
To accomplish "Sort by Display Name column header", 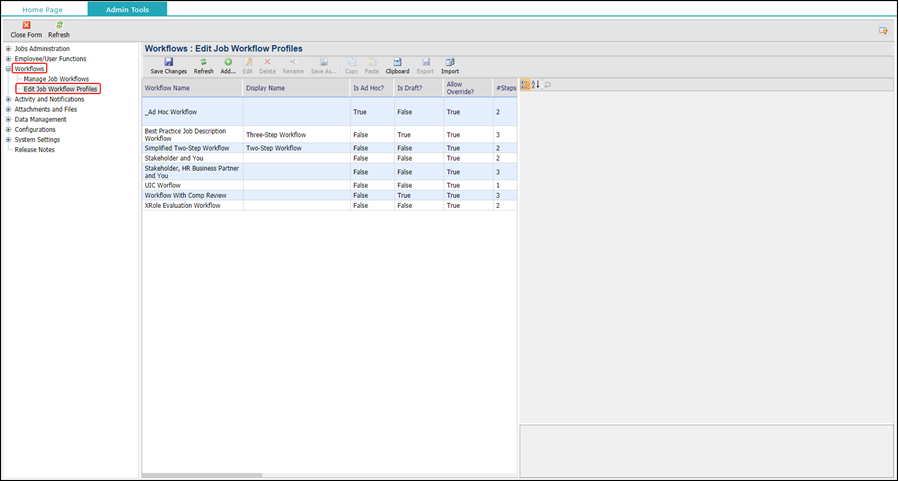I will pyautogui.click(x=297, y=88).
